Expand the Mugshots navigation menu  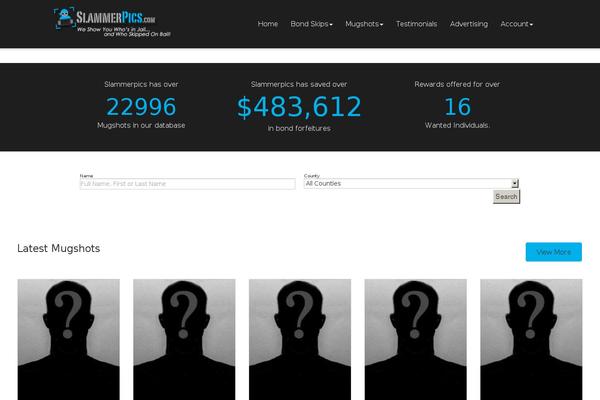(364, 24)
